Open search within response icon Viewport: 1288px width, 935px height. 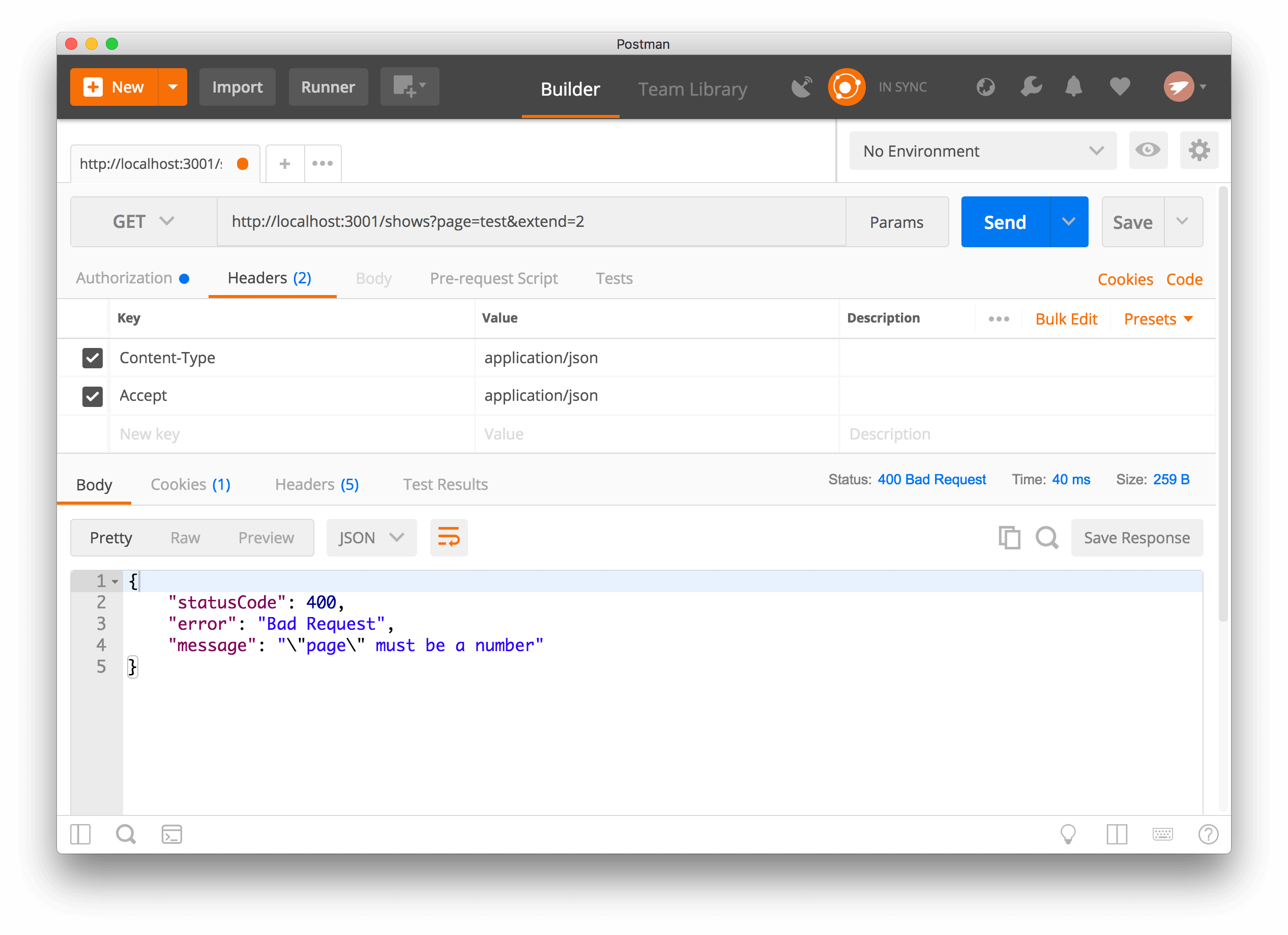pyautogui.click(x=1047, y=537)
